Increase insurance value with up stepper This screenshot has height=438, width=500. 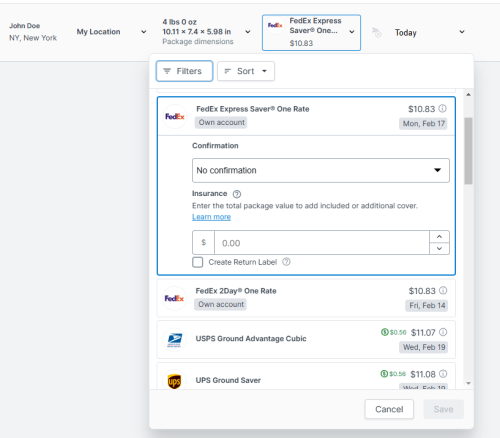point(439,237)
